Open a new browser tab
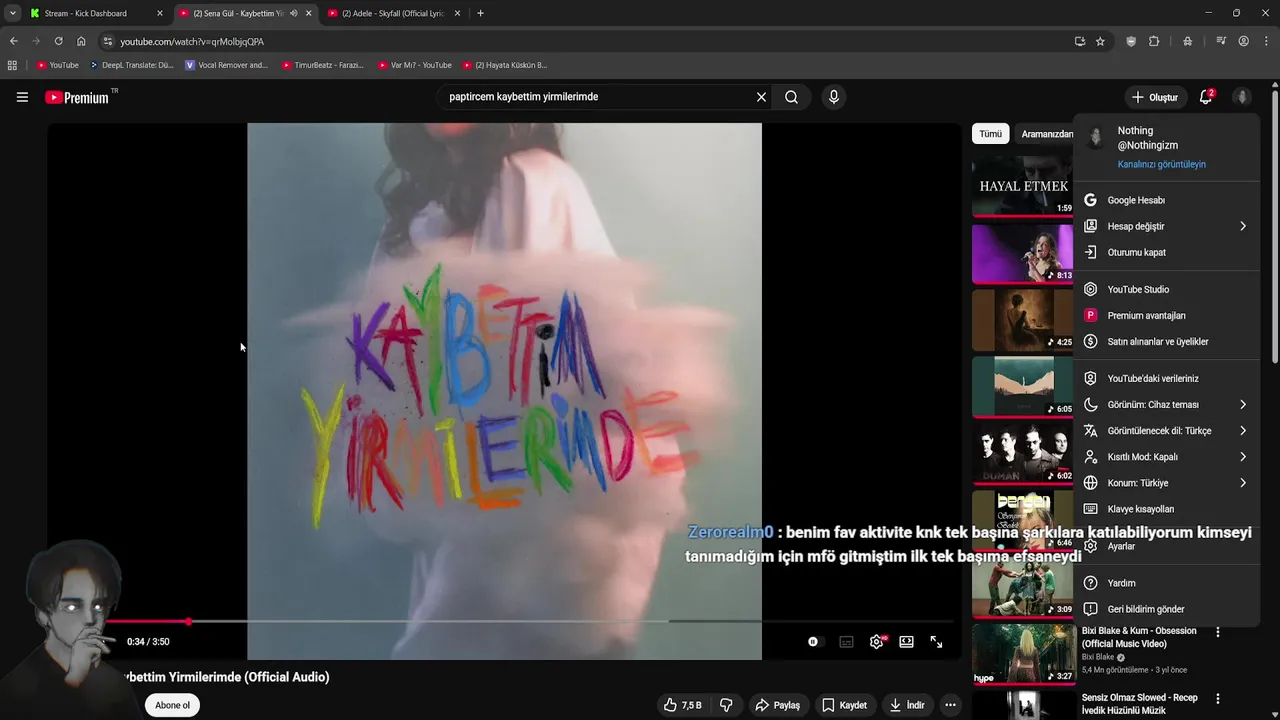The image size is (1280, 720). [480, 13]
